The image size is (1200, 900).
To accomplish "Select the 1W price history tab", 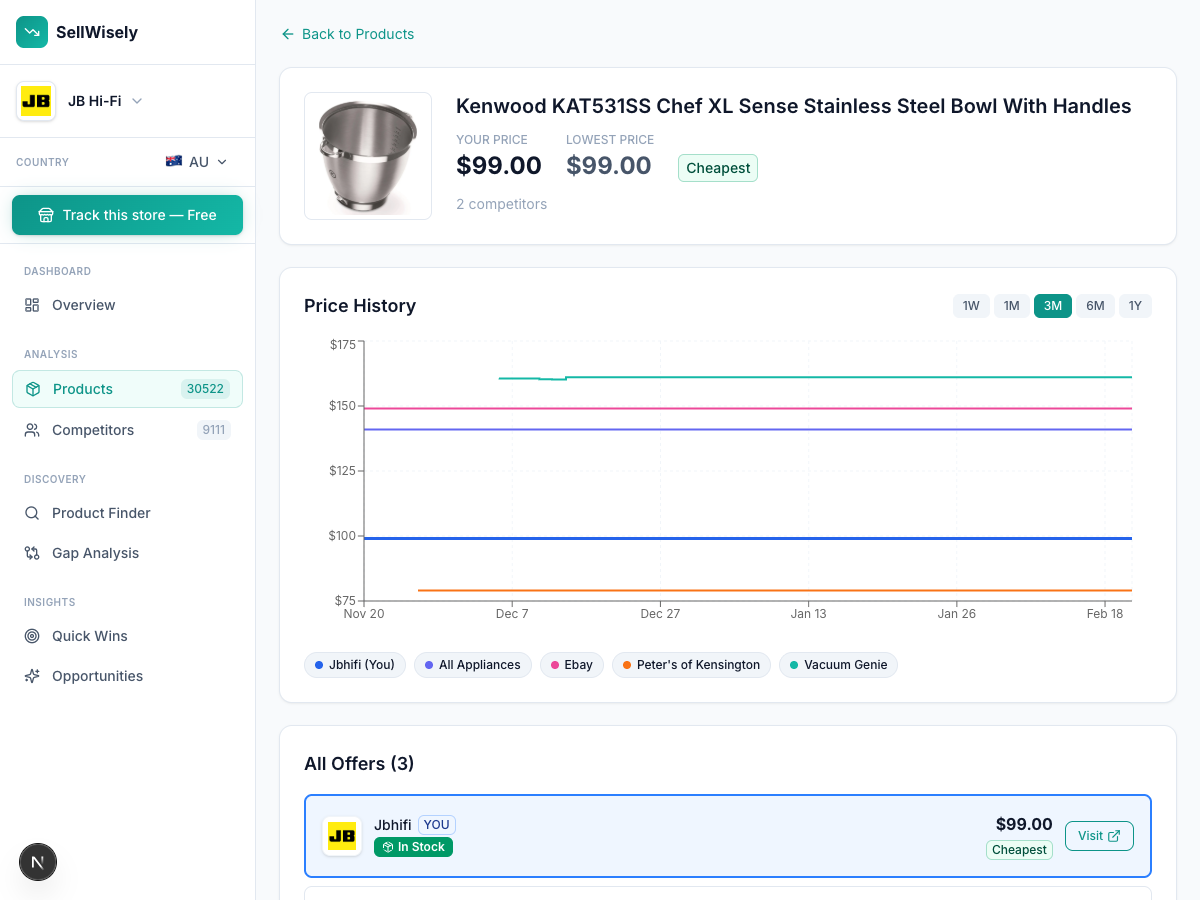I will pos(971,306).
